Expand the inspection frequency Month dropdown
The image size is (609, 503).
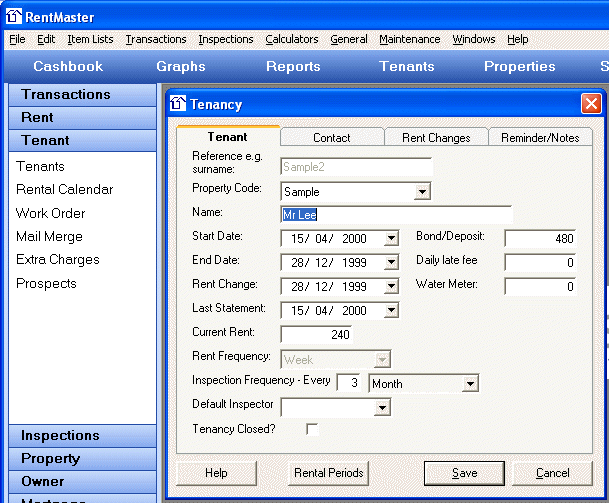(470, 383)
